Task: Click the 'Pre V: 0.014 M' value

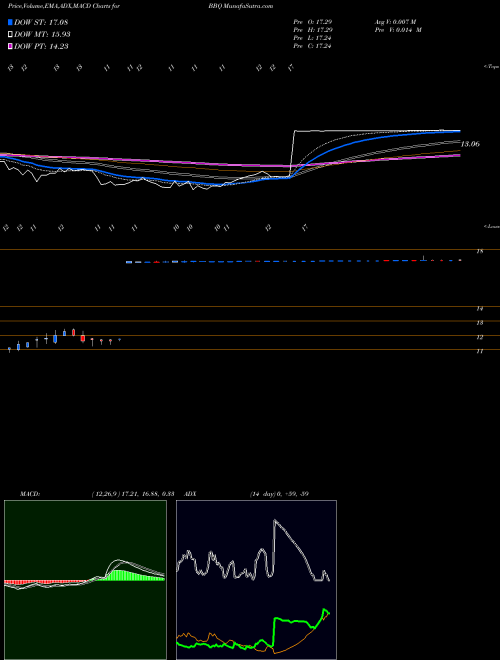Action: point(397,30)
